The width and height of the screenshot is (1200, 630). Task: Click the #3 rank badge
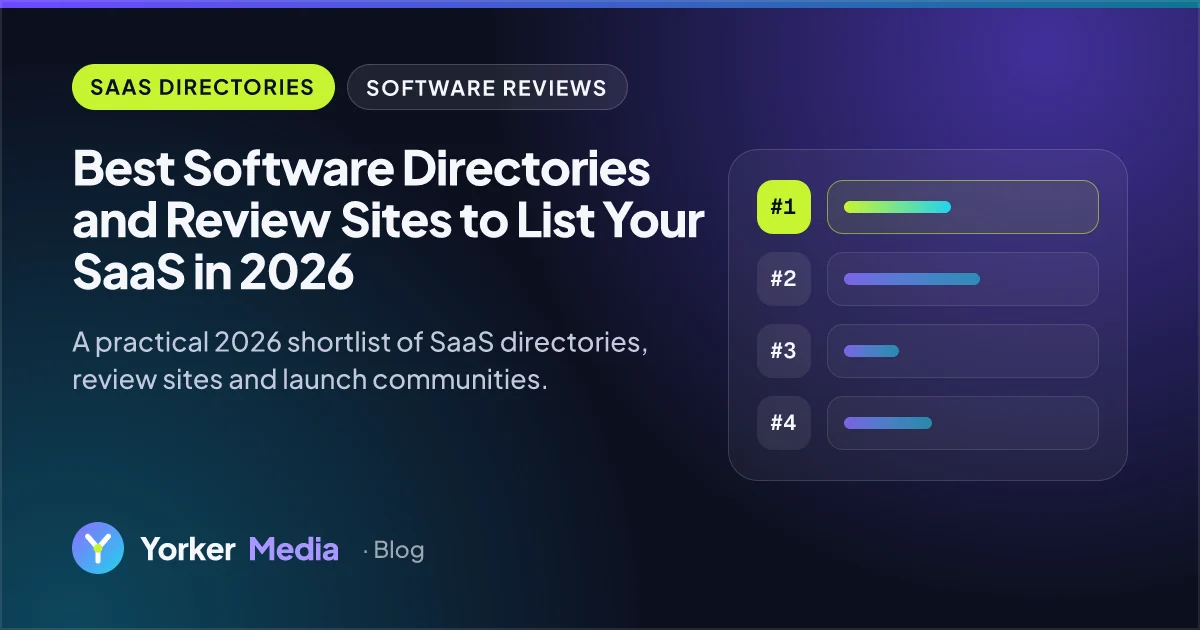(783, 351)
